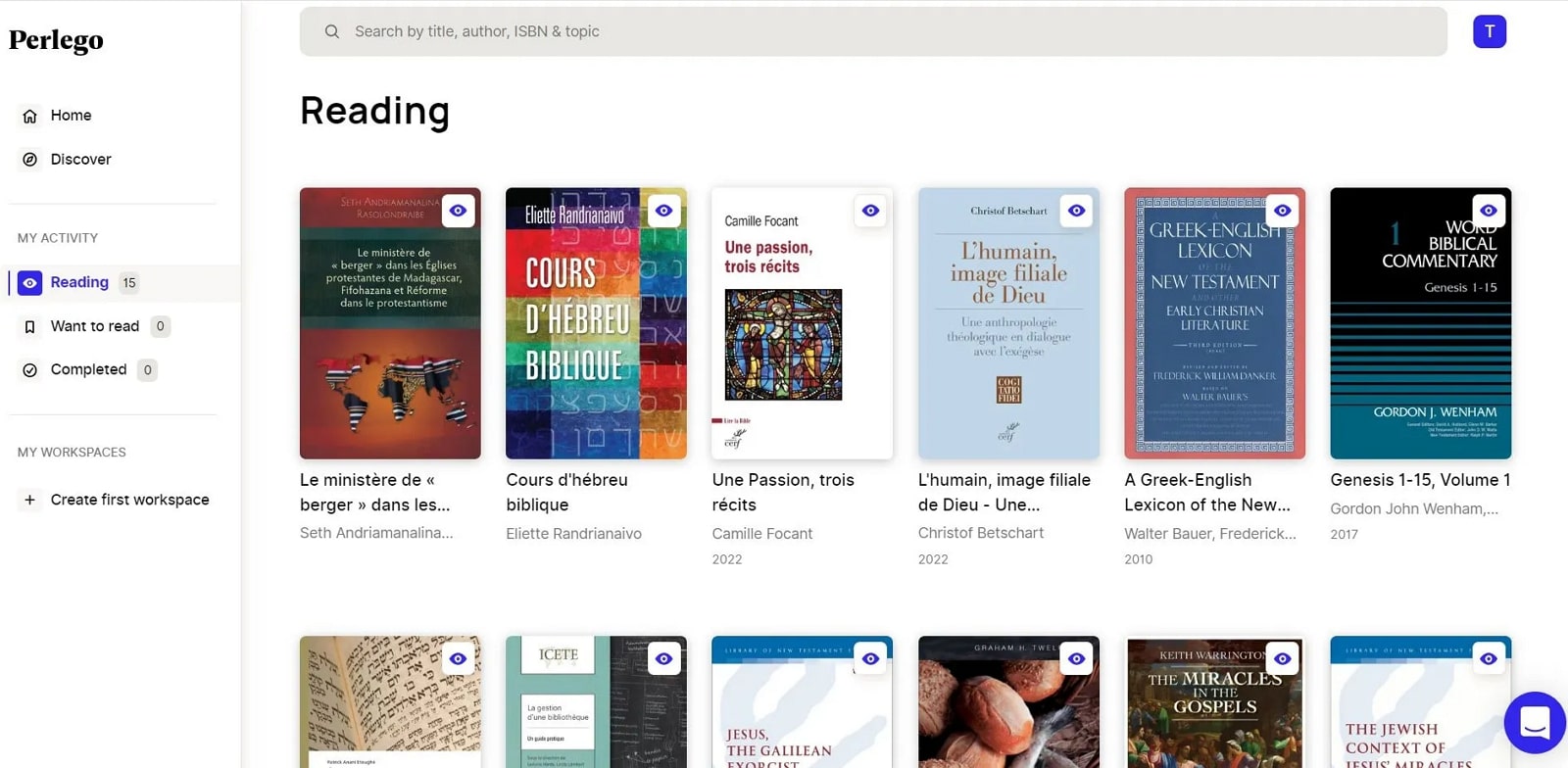Click the search by title input field
The height and width of the screenshot is (768, 1568).
click(x=873, y=31)
